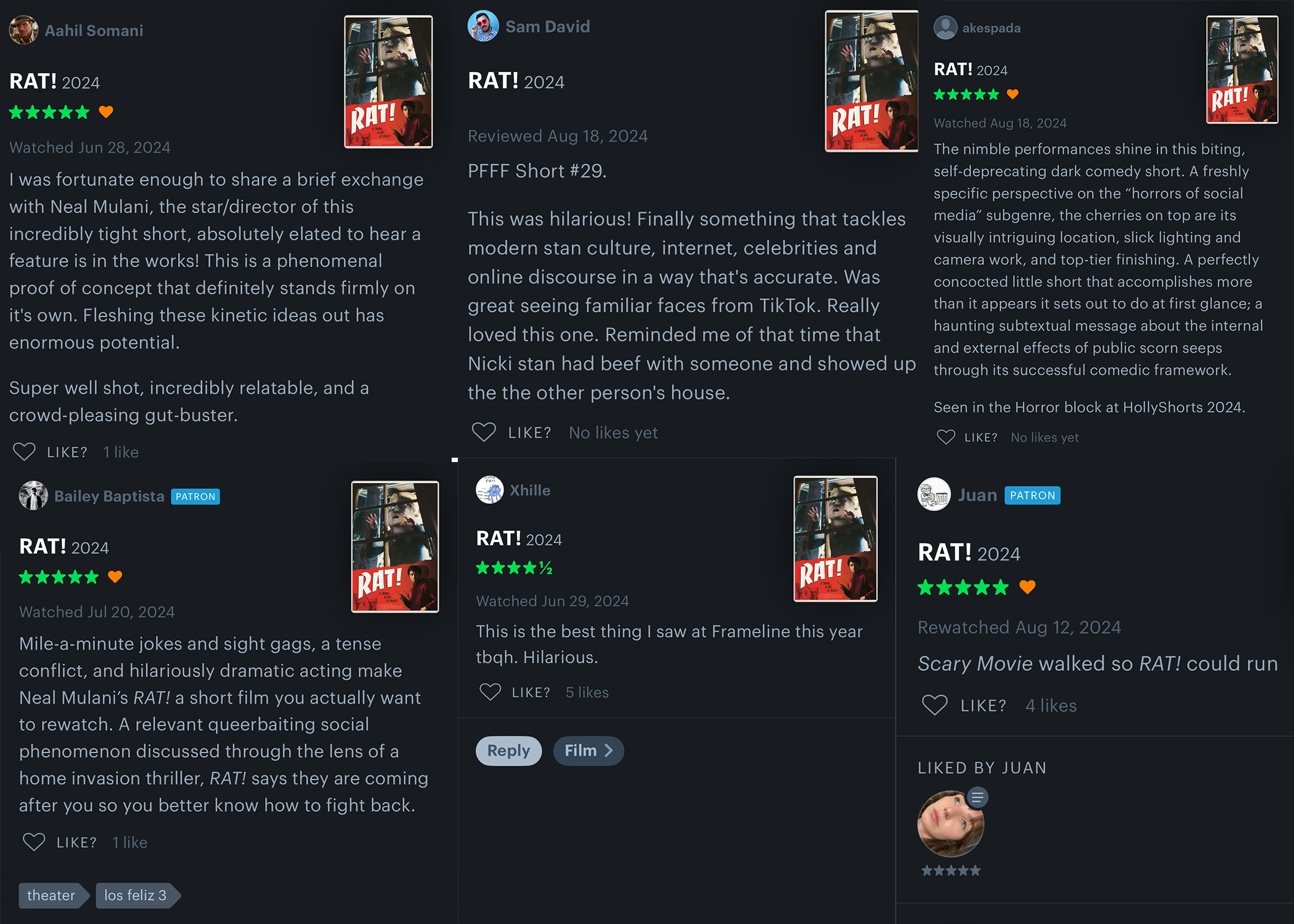Like Aahil Somani's review with the heart icon
This screenshot has height=924, width=1294.
(24, 452)
